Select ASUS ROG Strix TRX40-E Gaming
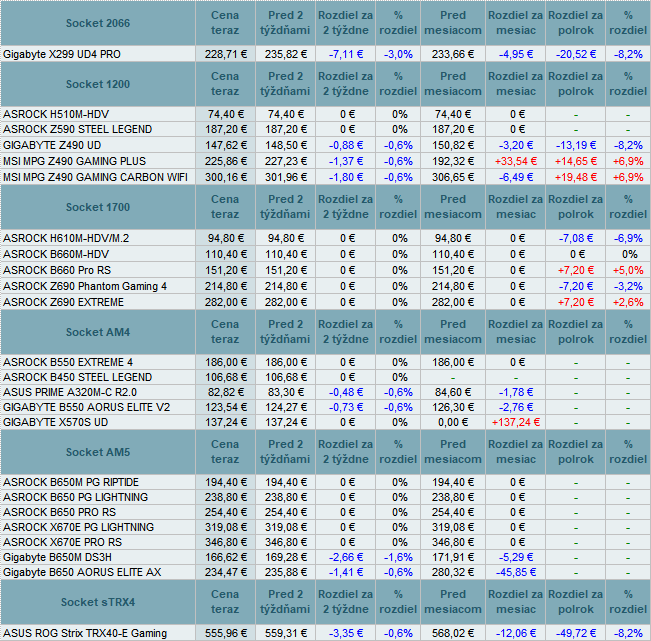Viewport: 651px width, 641px height. 85,634
